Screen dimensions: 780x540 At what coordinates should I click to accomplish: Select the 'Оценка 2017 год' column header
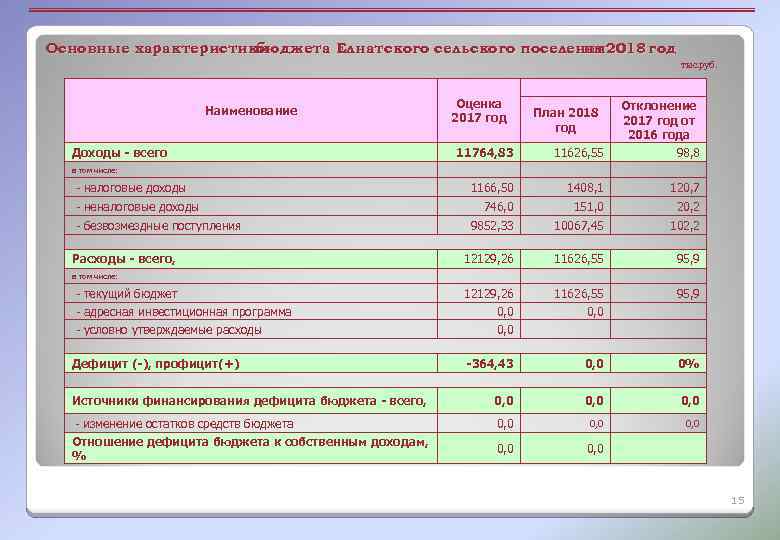pos(479,110)
